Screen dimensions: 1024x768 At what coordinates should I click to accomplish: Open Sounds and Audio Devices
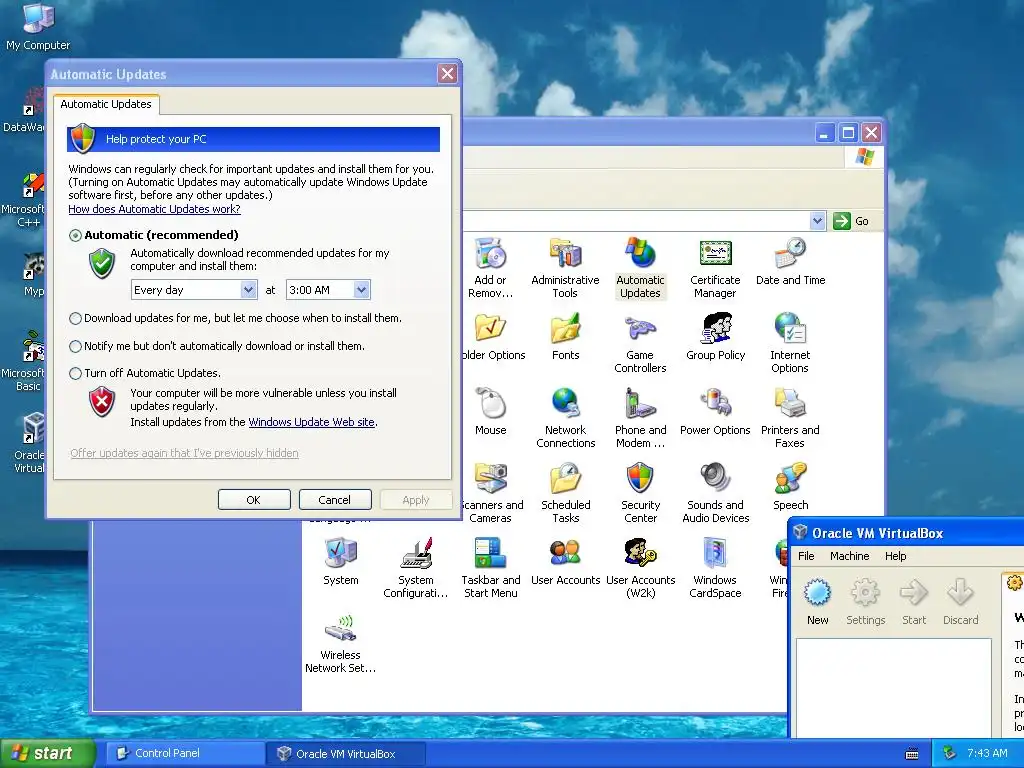(x=715, y=493)
